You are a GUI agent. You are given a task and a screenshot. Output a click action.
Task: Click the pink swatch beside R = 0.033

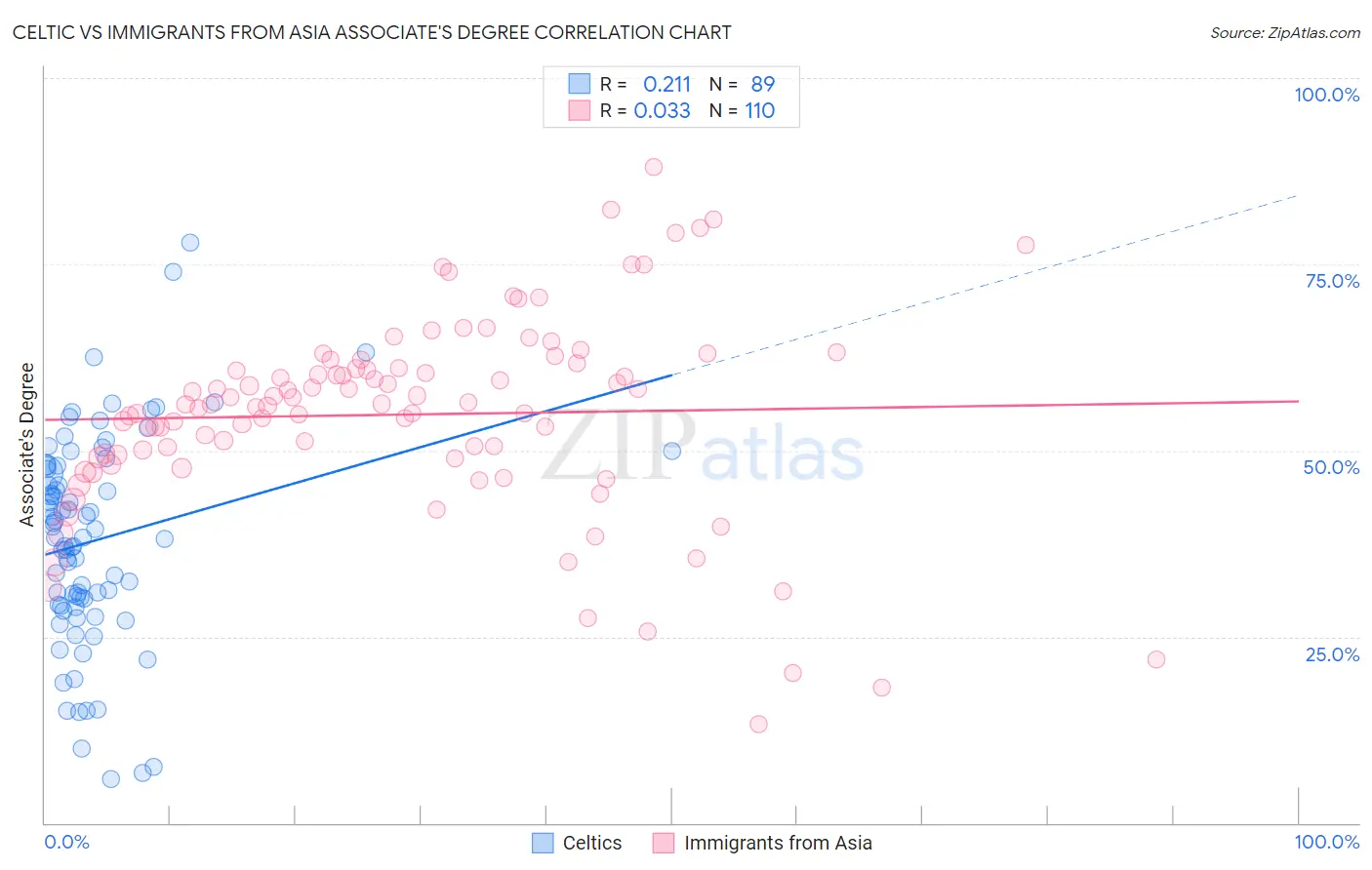click(x=580, y=110)
